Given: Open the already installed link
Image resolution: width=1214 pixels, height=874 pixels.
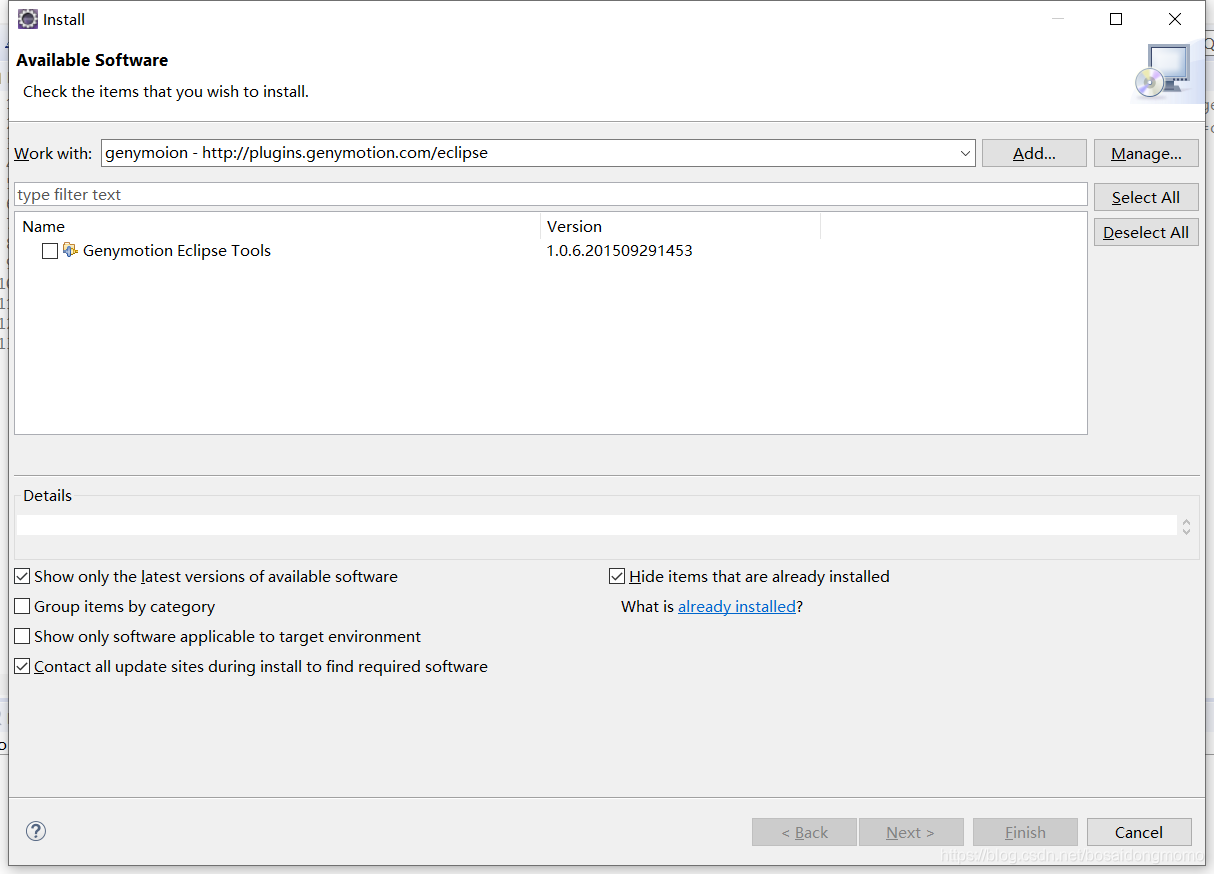Looking at the screenshot, I should (737, 606).
